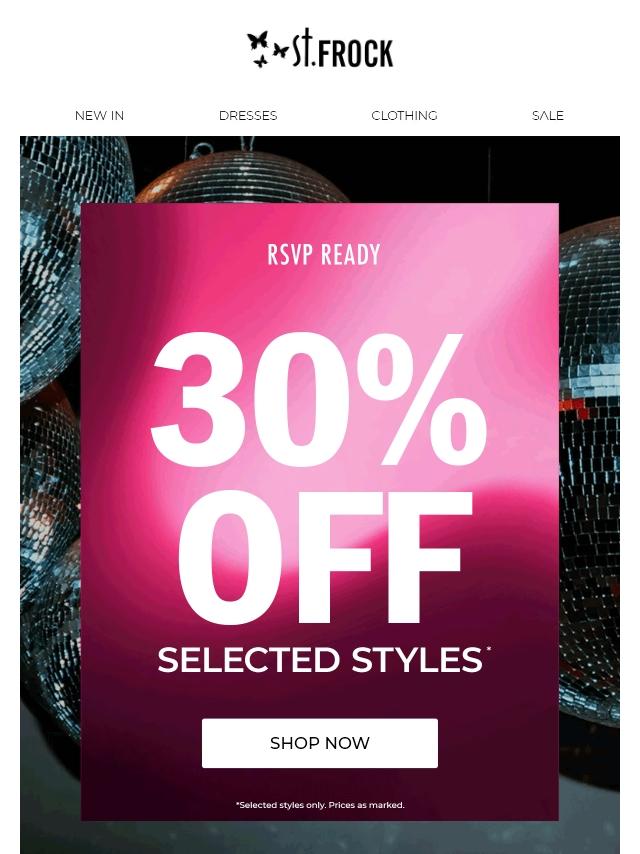
Task: Open the NEW IN menu link
Action: 99,115
